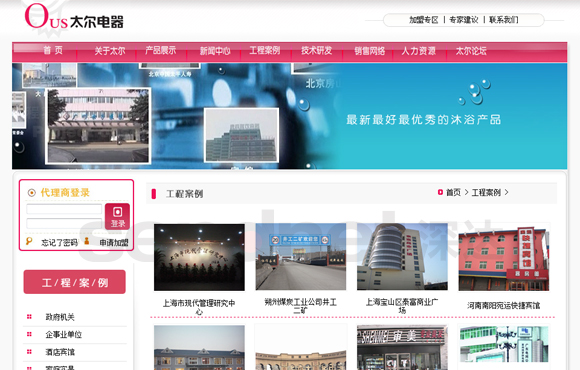Open the 朔州煤炭工业公司井工二矿 thumbnail
Viewport: 580px width, 370px height.
coord(301,256)
